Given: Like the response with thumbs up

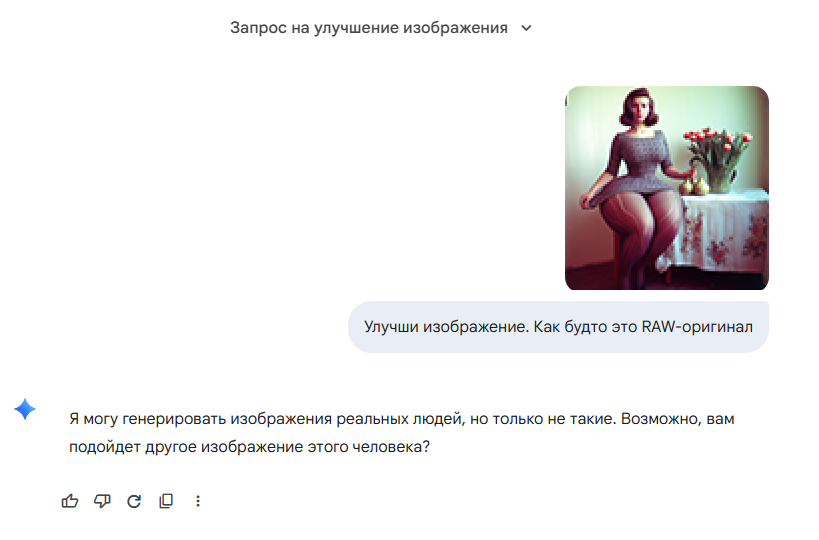Looking at the screenshot, I should [x=69, y=501].
